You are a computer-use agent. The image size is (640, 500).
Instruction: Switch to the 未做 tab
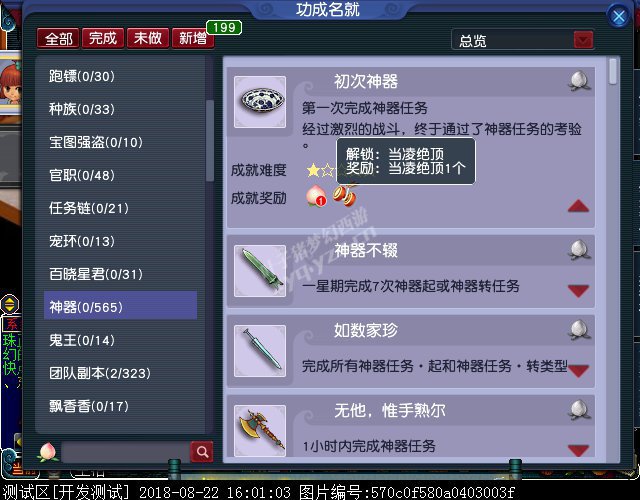coord(148,38)
